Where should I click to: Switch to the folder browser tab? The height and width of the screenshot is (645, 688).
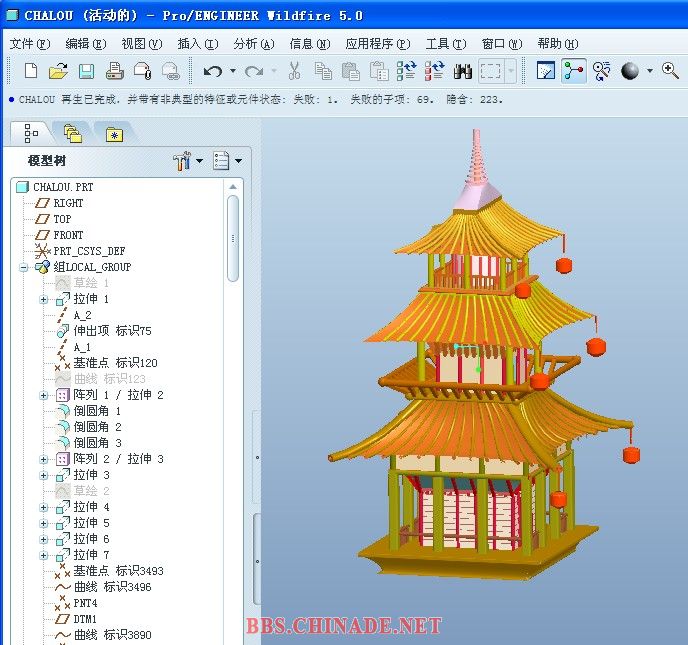[x=72, y=133]
